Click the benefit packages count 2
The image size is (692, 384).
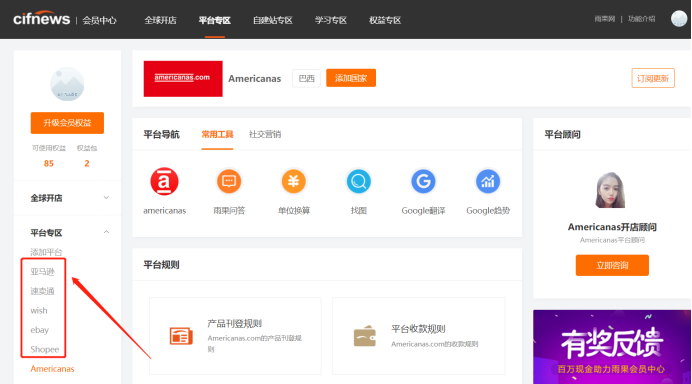pyautogui.click(x=87, y=163)
